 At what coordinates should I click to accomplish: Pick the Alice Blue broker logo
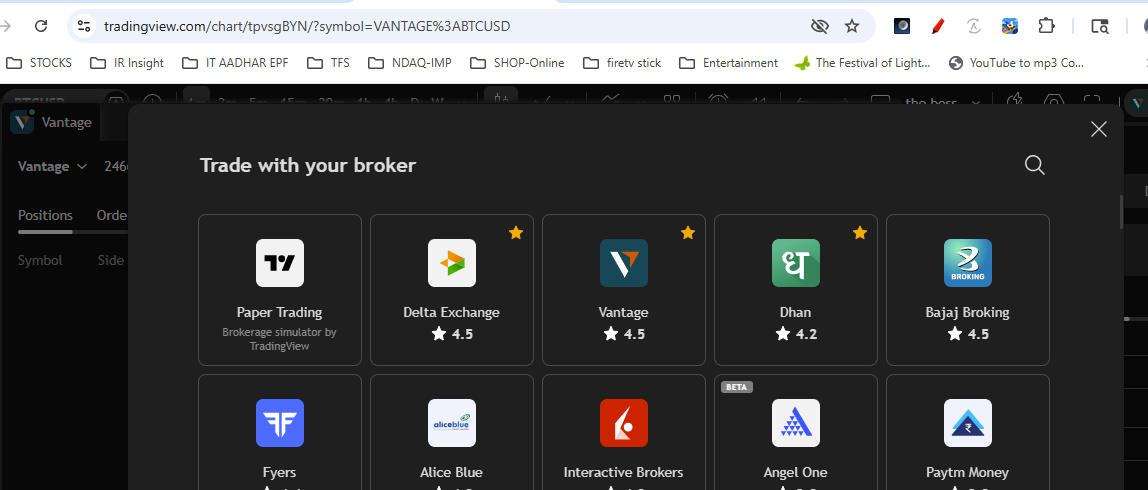(x=452, y=423)
